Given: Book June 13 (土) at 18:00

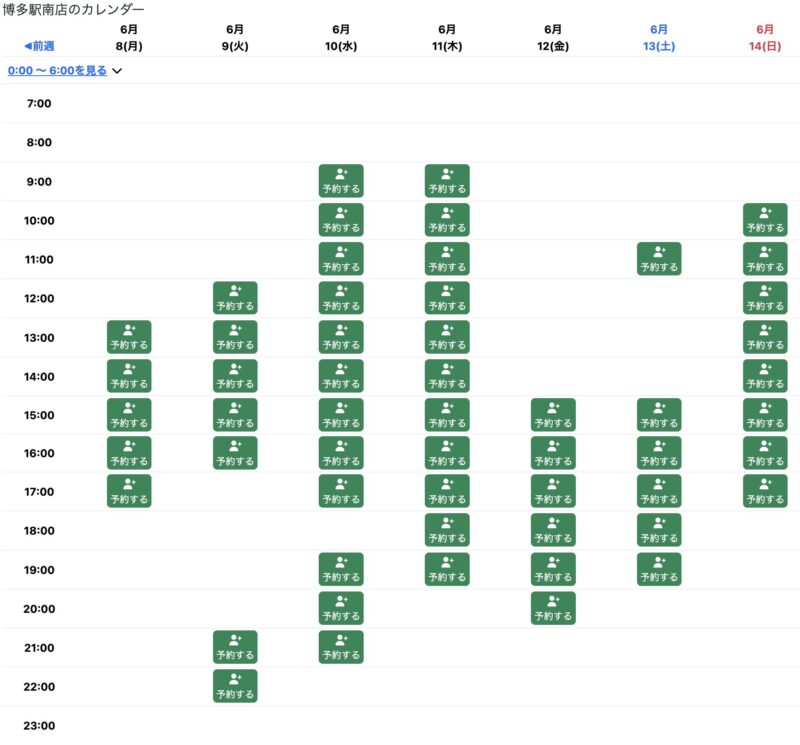Looking at the screenshot, I should coord(659,530).
